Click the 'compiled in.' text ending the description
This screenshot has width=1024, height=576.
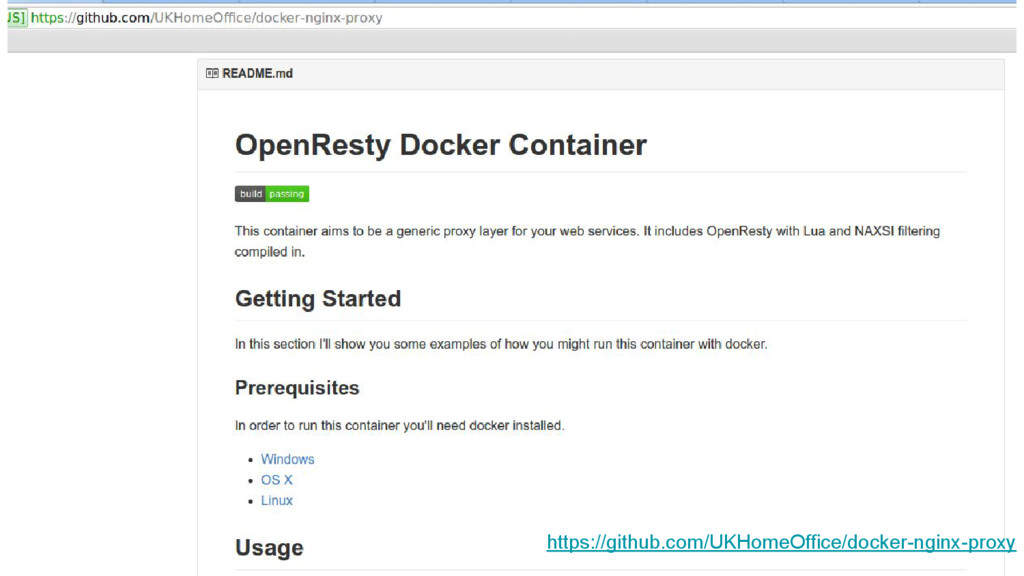[x=269, y=252]
